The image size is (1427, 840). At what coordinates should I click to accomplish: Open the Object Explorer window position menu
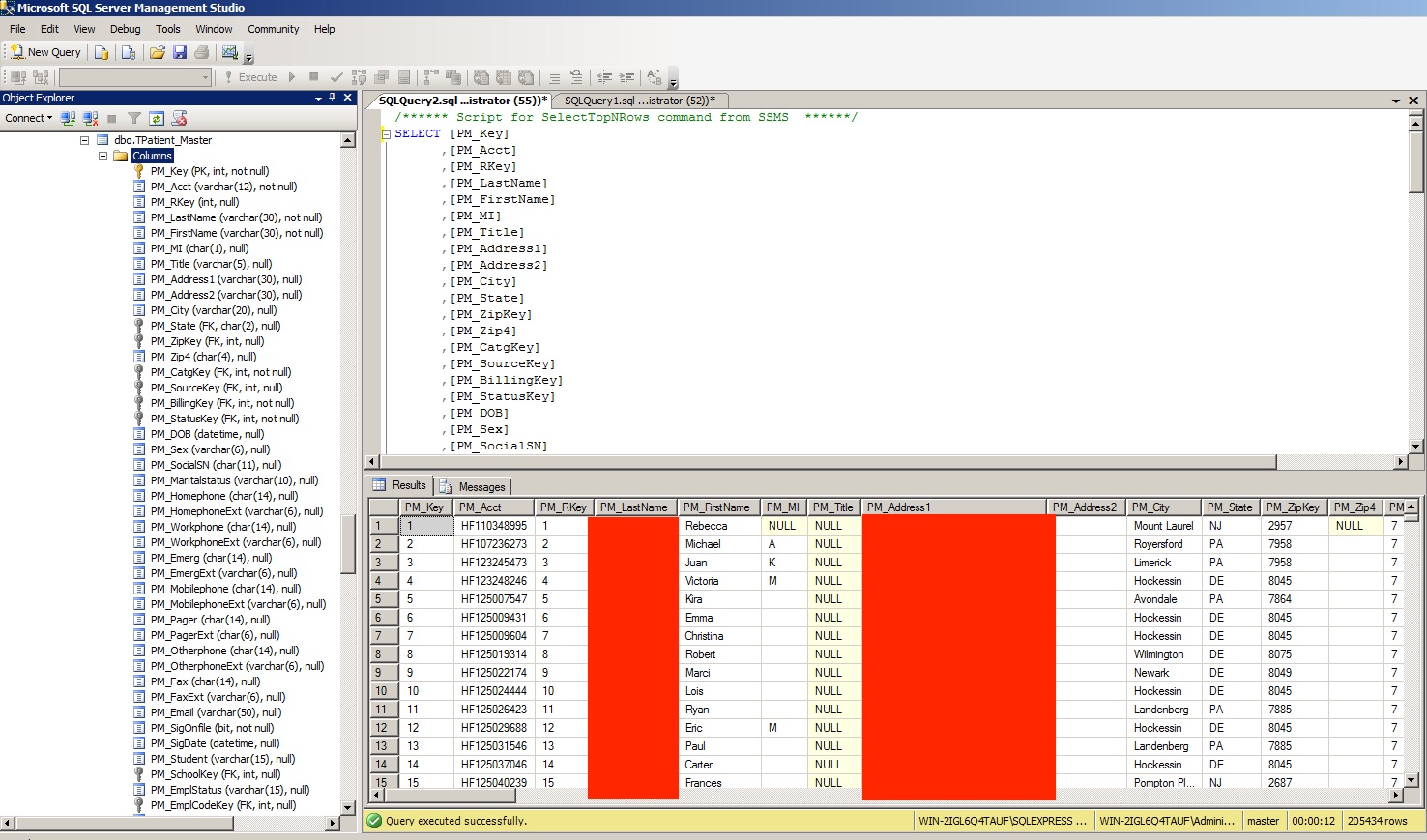318,98
